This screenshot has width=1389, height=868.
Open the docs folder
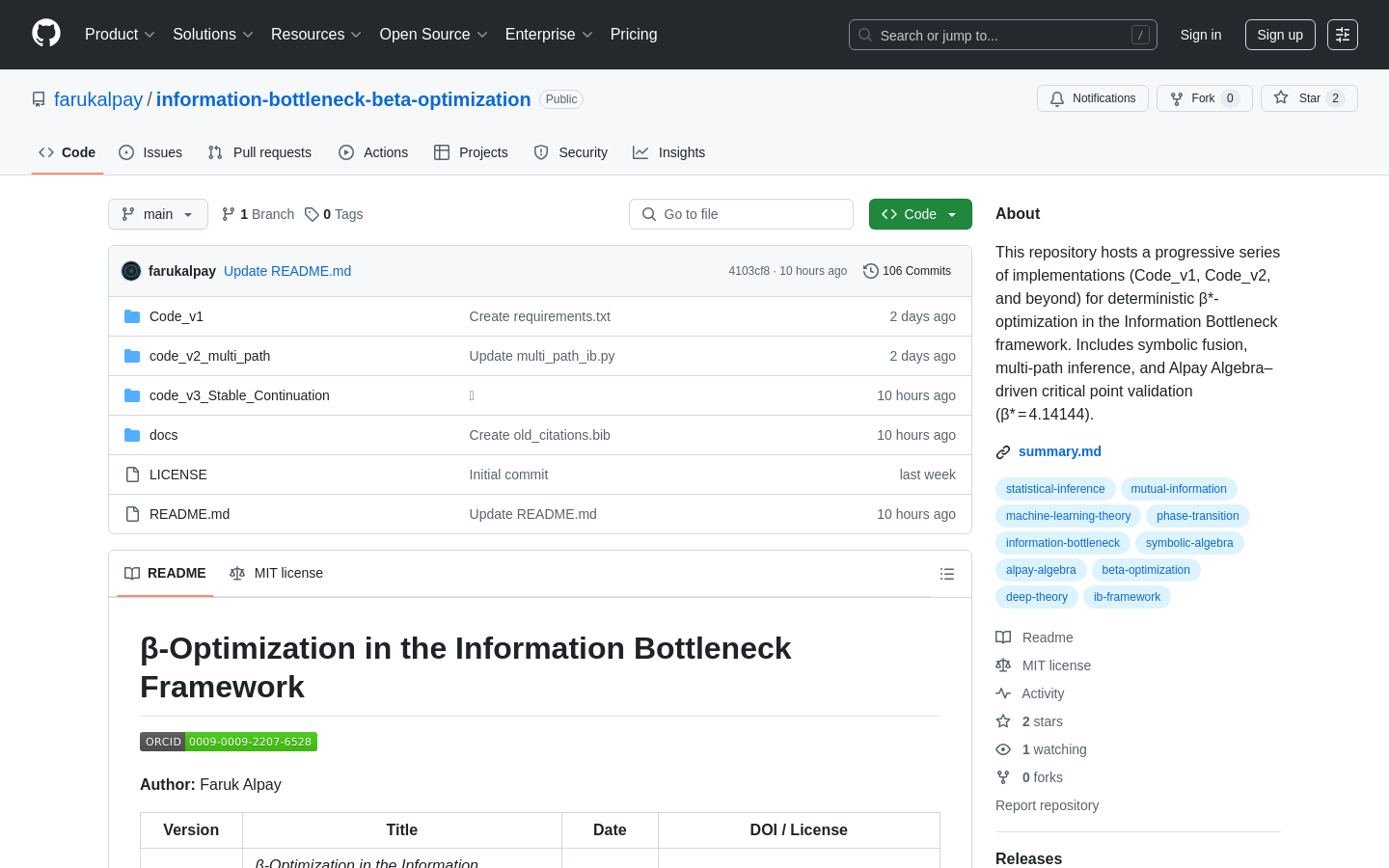164,435
